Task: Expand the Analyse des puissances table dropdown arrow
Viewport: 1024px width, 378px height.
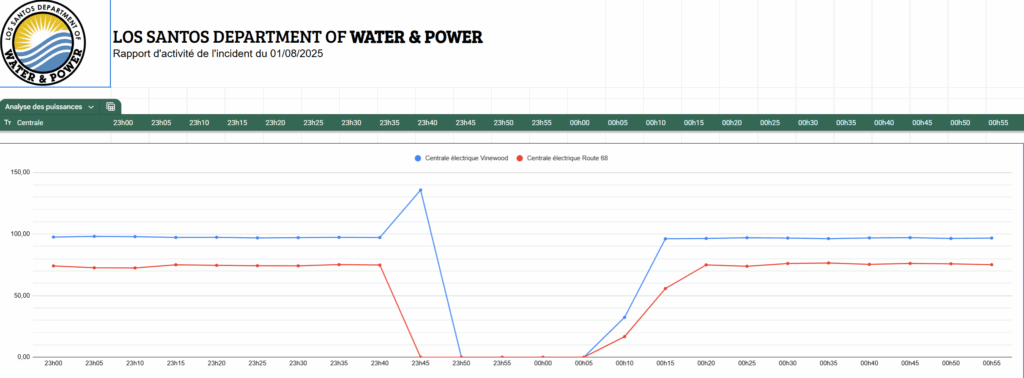Action: (x=91, y=107)
